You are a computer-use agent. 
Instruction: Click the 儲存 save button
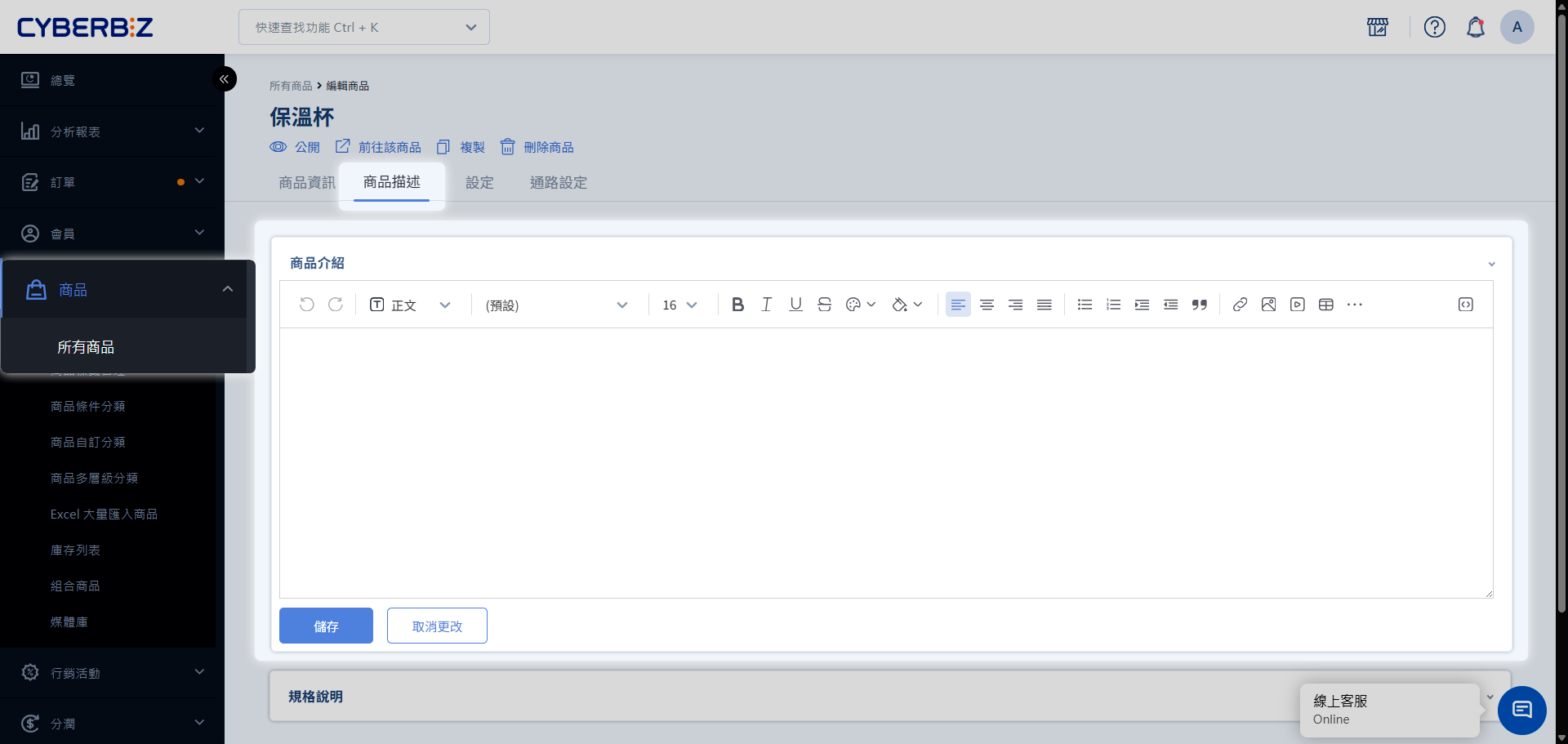click(x=326, y=626)
